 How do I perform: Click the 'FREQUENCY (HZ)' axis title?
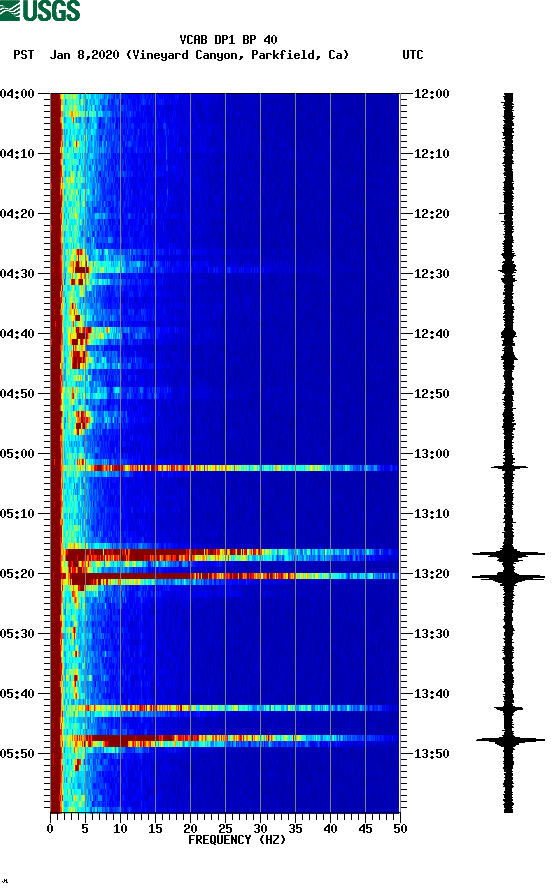[237, 840]
